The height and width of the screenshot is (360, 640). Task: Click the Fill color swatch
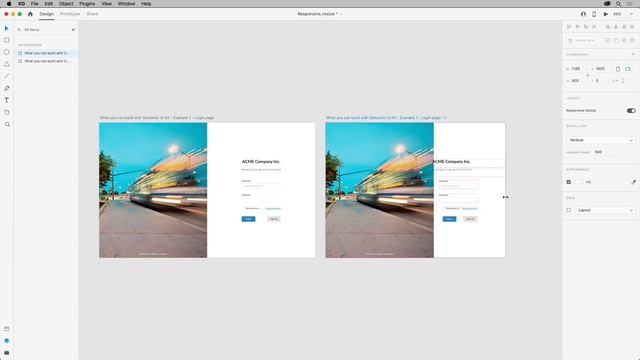click(x=578, y=182)
